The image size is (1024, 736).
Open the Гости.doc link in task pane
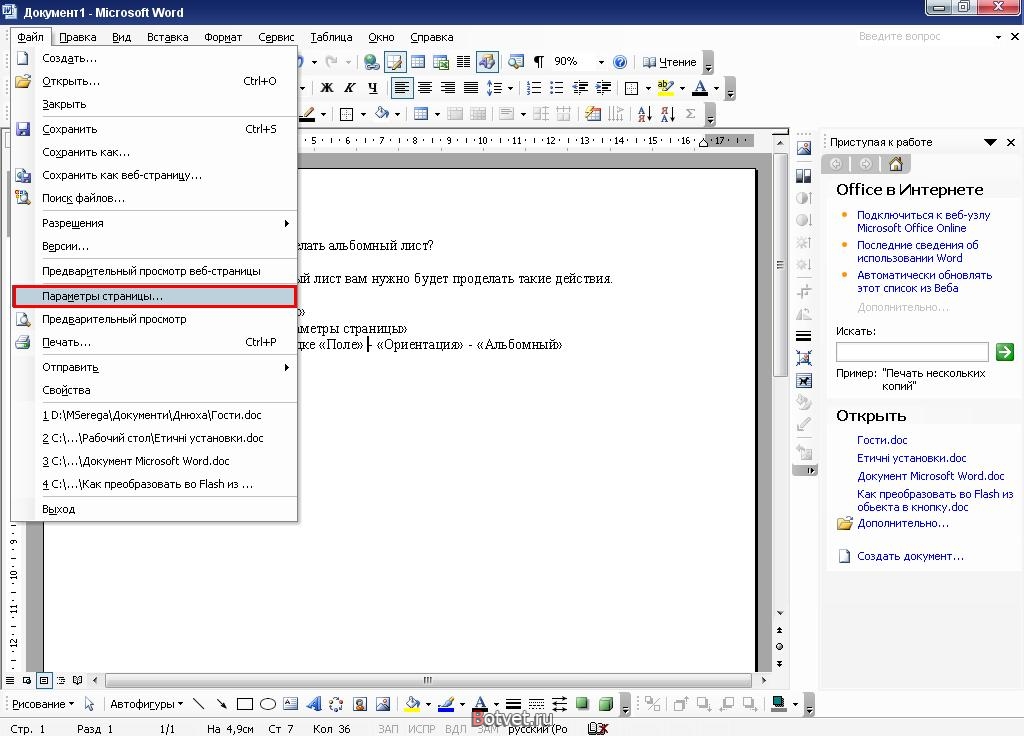click(882, 440)
